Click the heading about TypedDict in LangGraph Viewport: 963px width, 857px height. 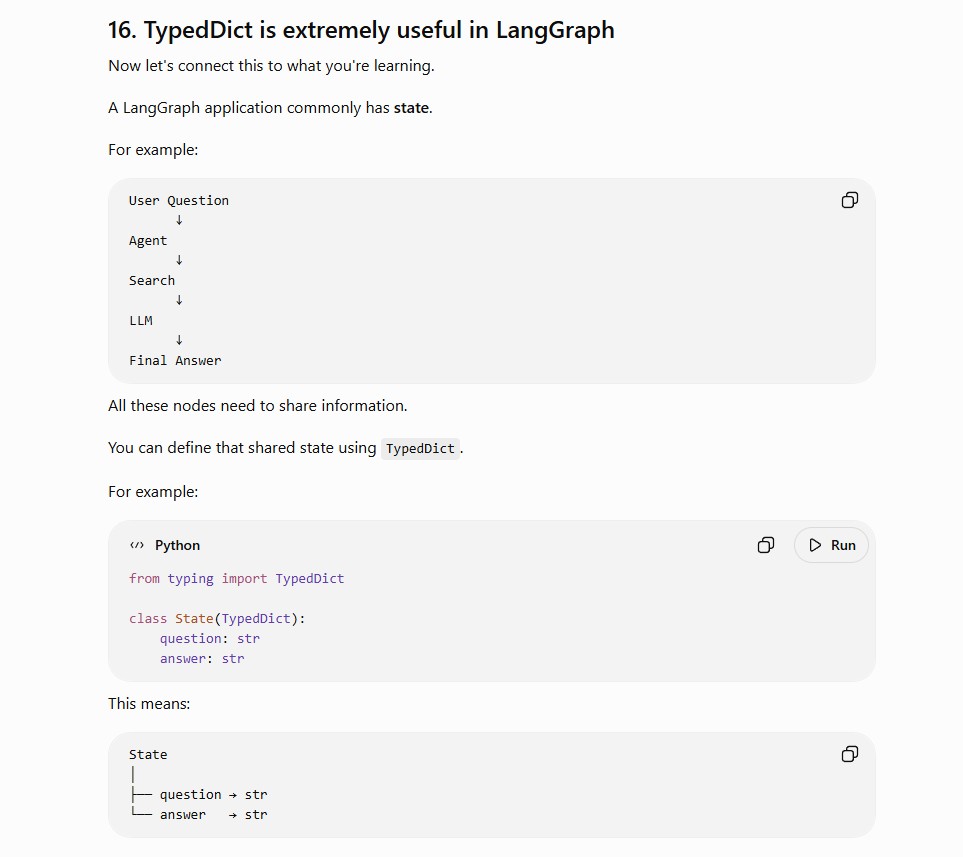pyautogui.click(x=361, y=30)
